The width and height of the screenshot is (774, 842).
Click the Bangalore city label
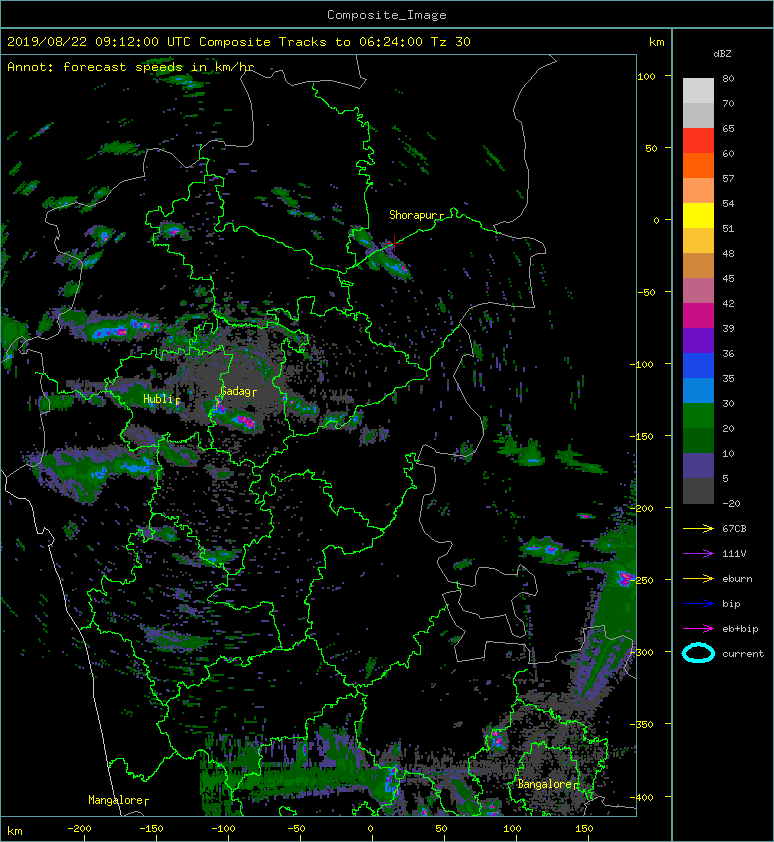(x=548, y=784)
